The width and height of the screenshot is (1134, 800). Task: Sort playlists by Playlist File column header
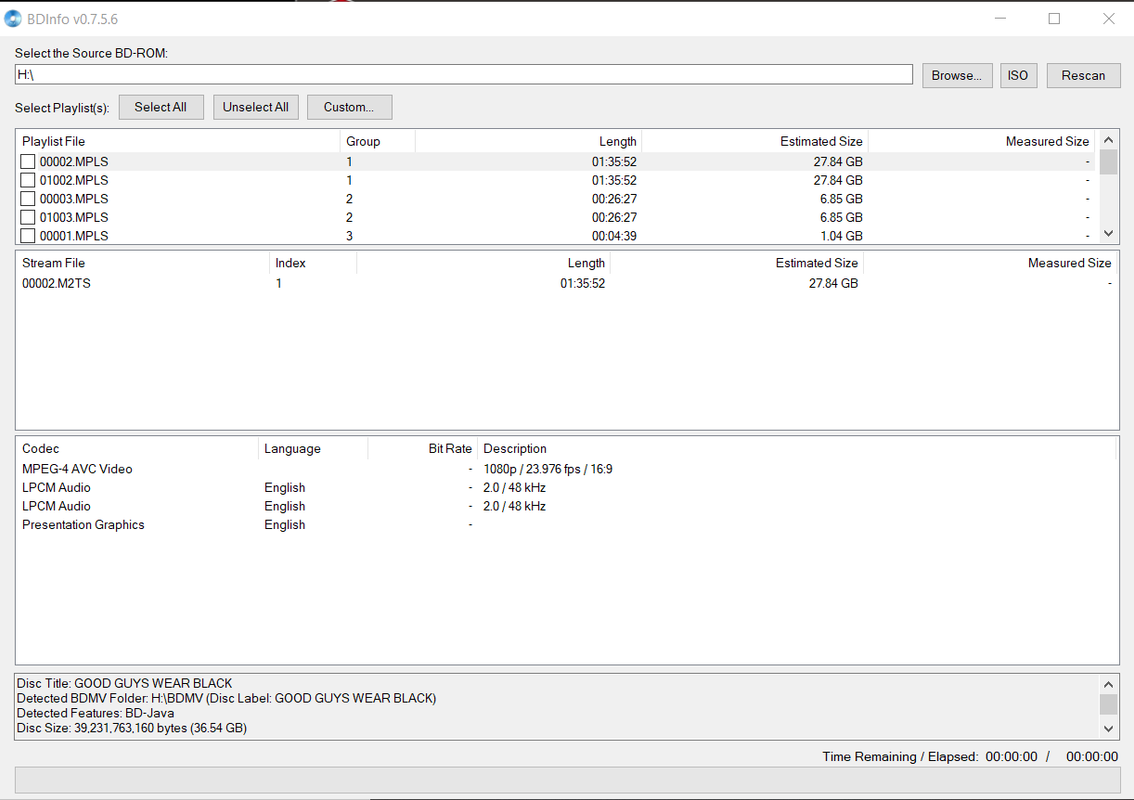(x=178, y=142)
